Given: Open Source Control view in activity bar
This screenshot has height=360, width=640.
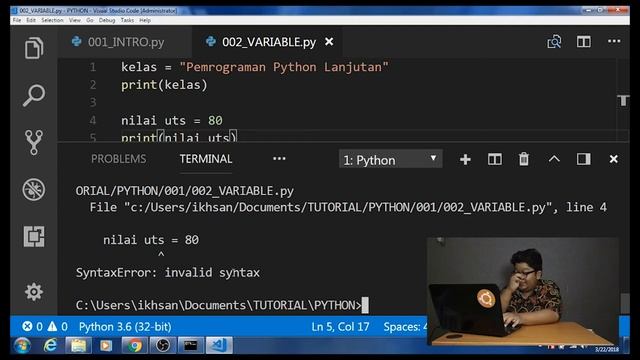Looking at the screenshot, I should [x=34, y=142].
